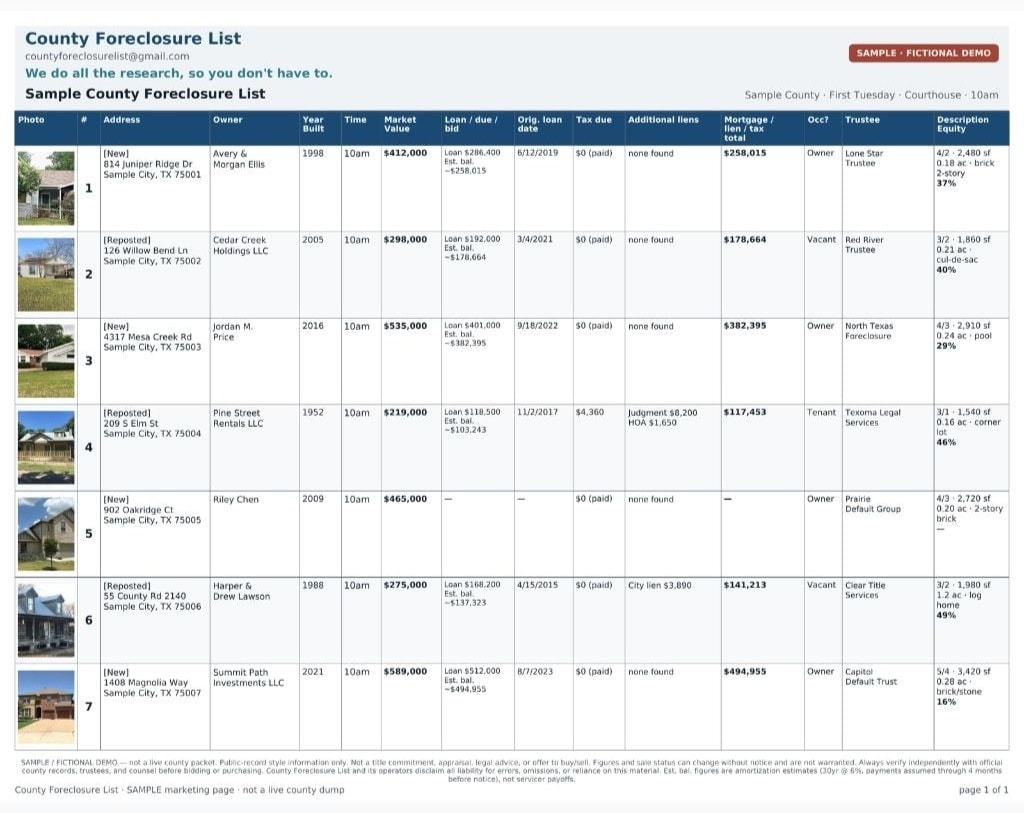Click the Texoma Legal Services trustee cell
This screenshot has width=1024, height=813.
[x=872, y=417]
